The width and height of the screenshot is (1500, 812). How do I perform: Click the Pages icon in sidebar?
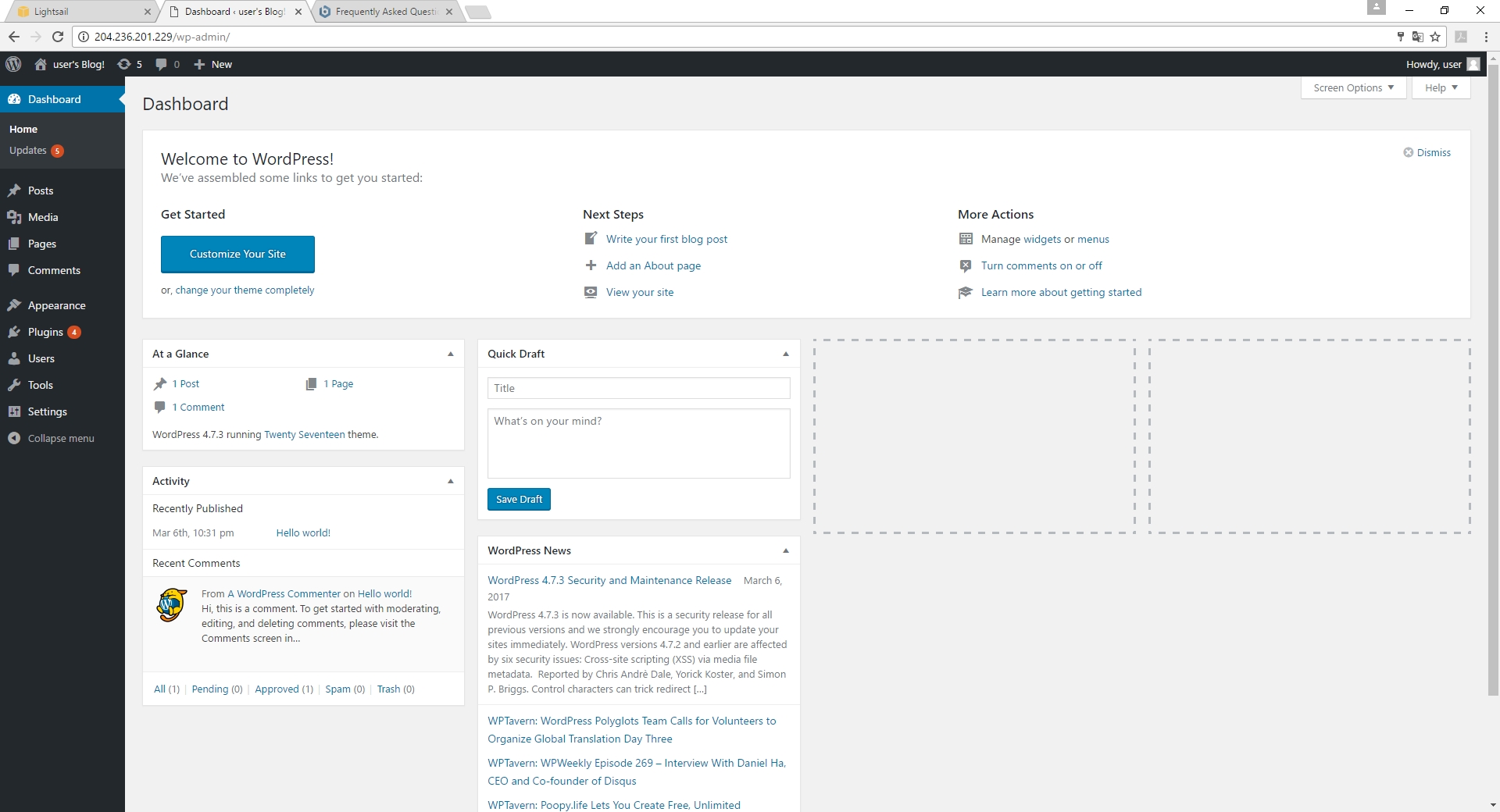tap(14, 244)
